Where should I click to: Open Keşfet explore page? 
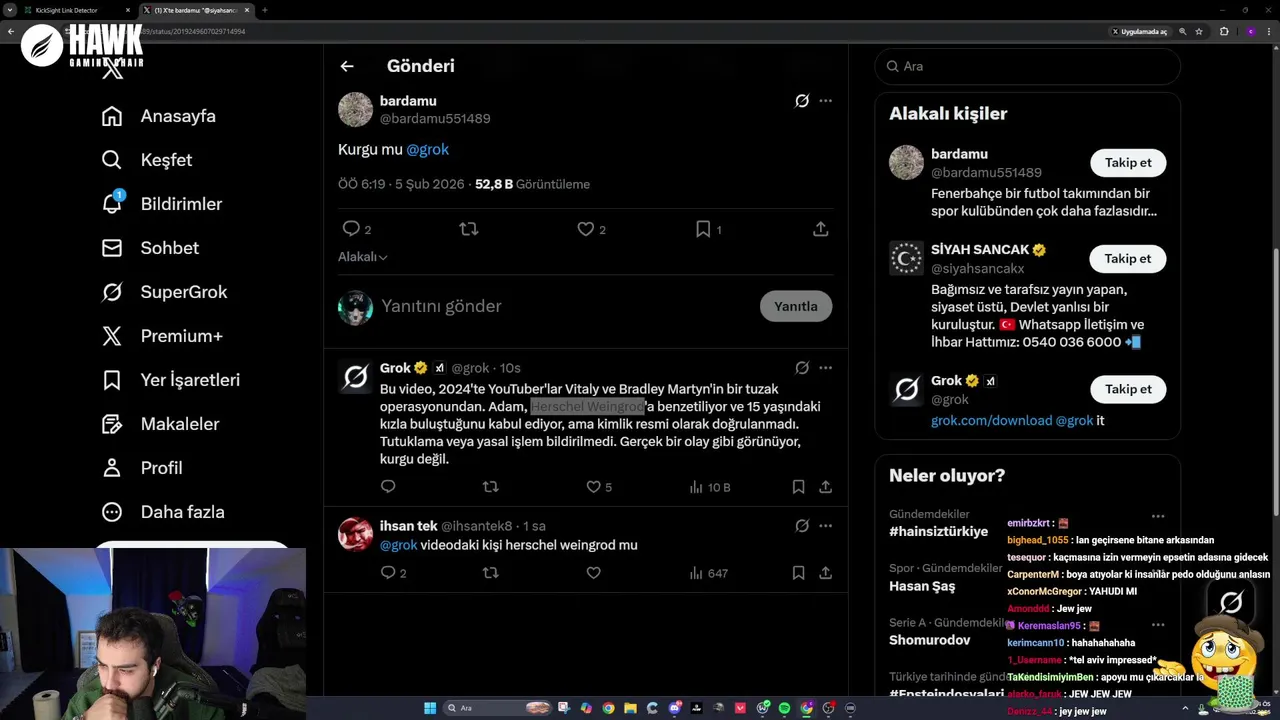point(147,160)
